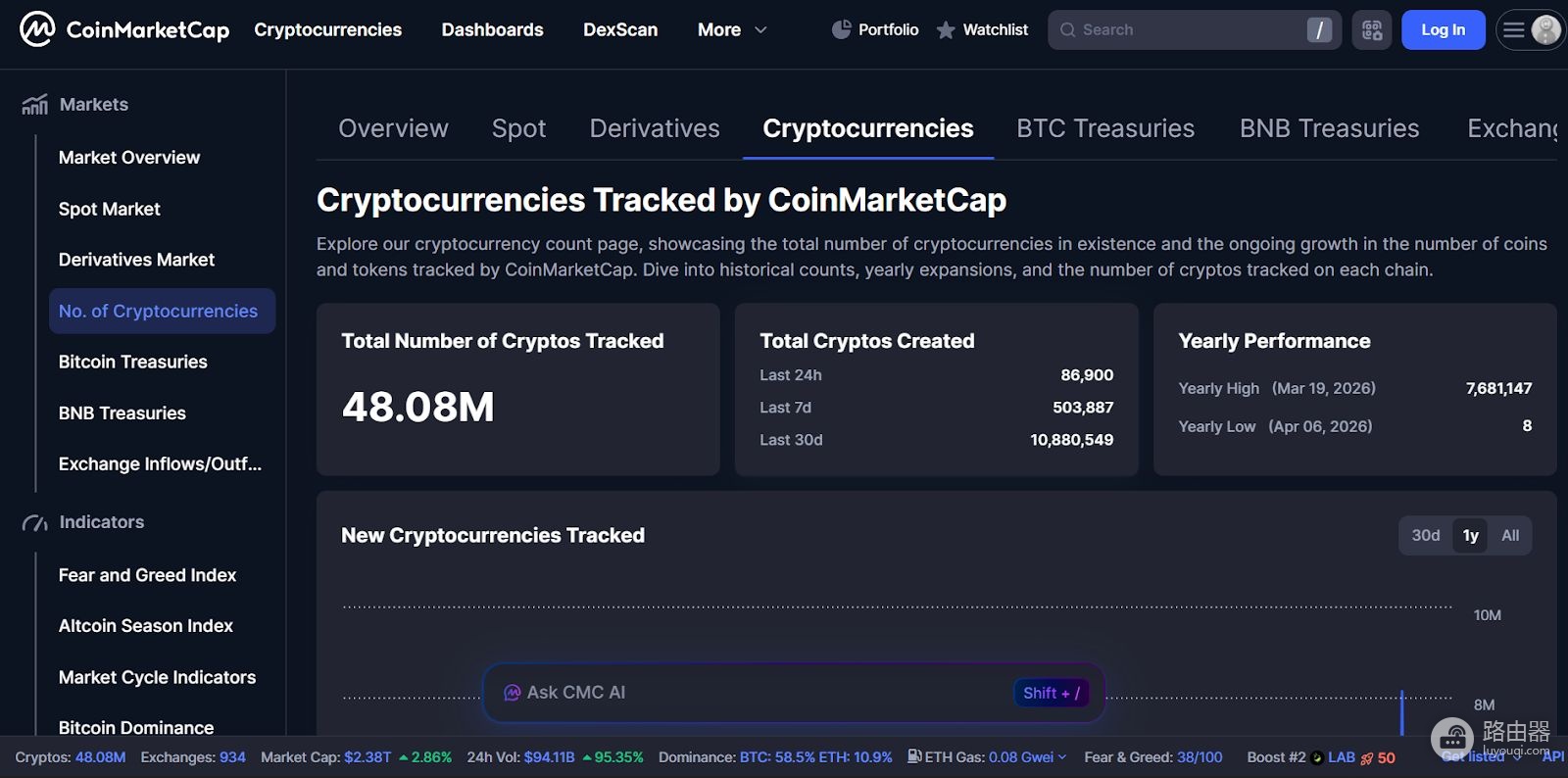Image resolution: width=1568 pixels, height=778 pixels.
Task: Click the CoinMarketCap logo icon
Action: pos(37,29)
